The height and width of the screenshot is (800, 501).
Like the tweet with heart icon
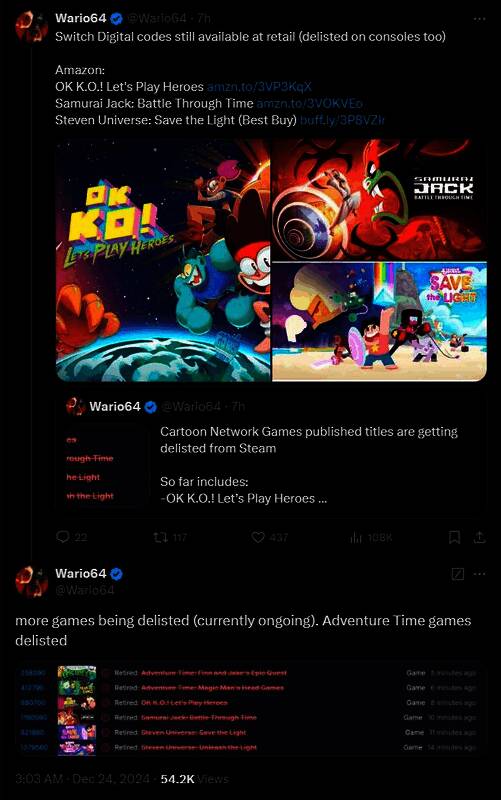[x=258, y=537]
